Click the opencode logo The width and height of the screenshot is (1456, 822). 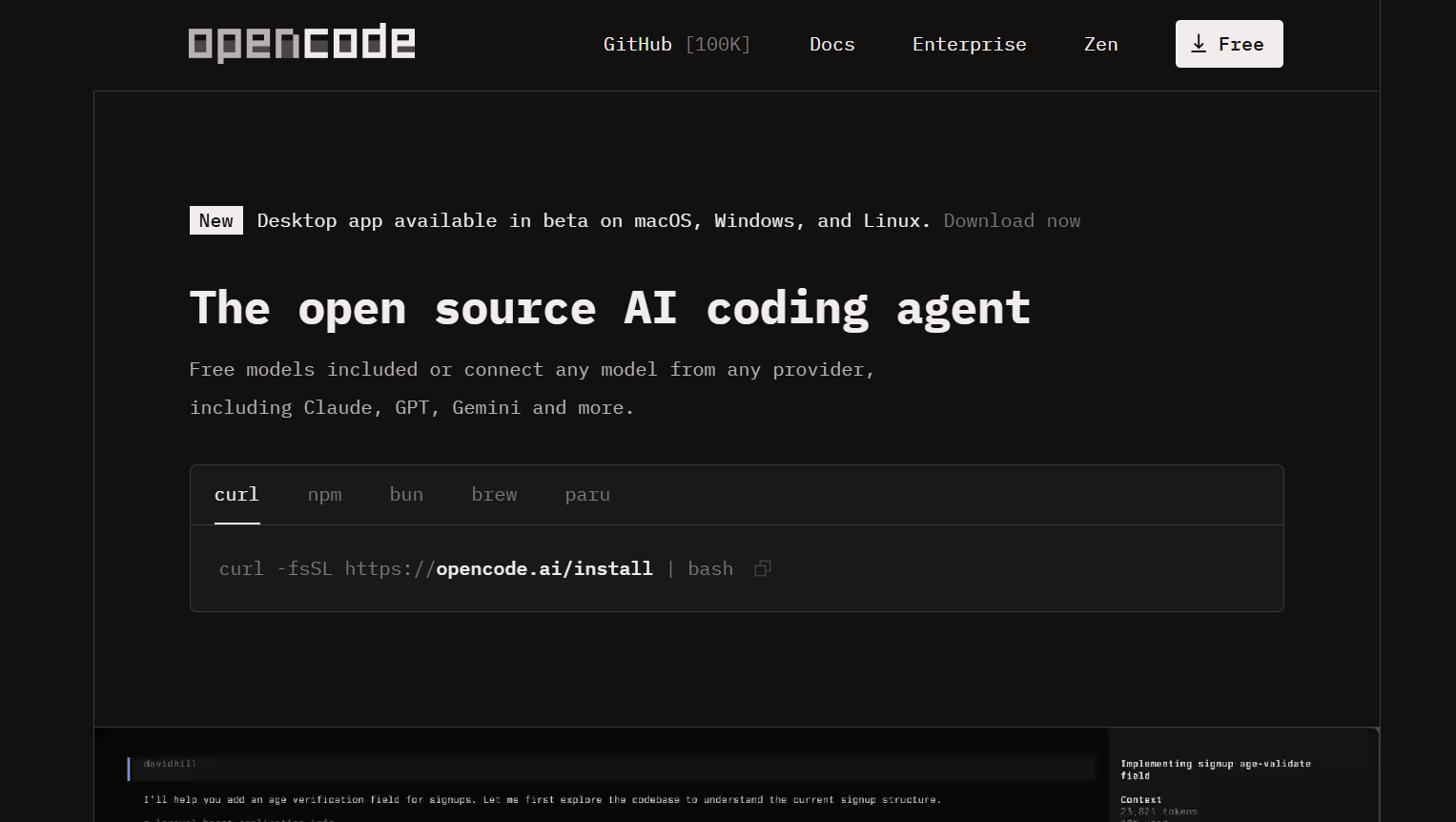point(301,43)
